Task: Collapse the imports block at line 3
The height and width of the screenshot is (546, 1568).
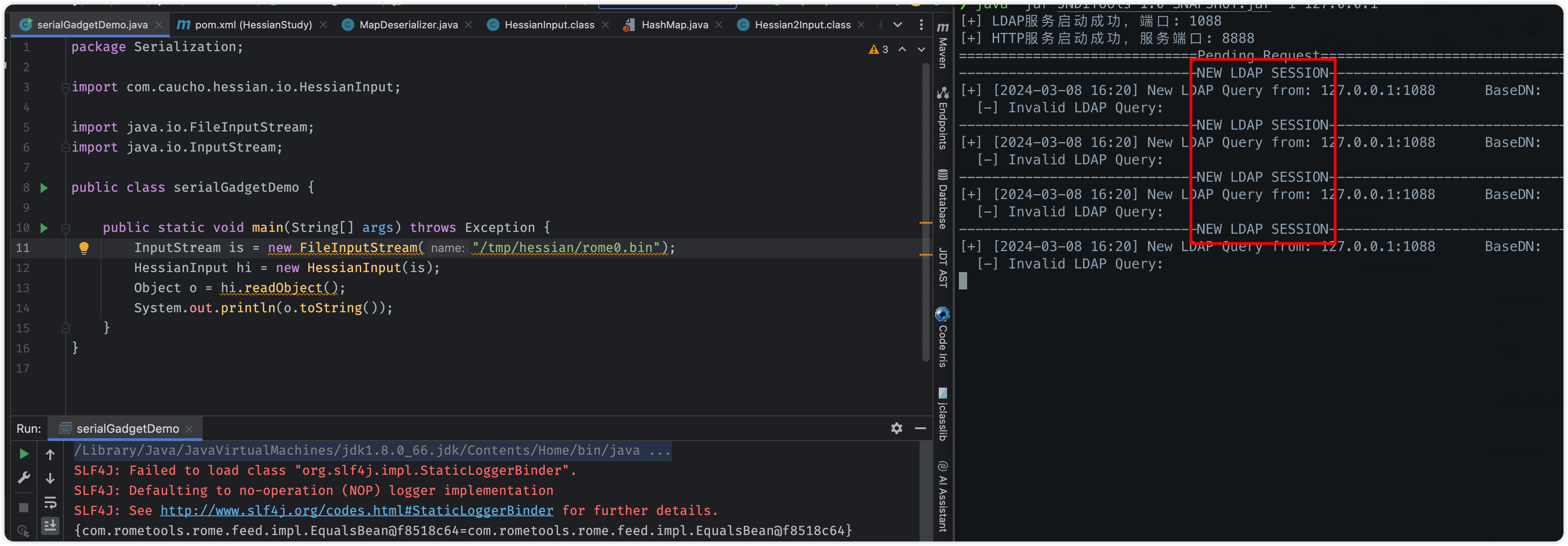Action: coord(65,88)
